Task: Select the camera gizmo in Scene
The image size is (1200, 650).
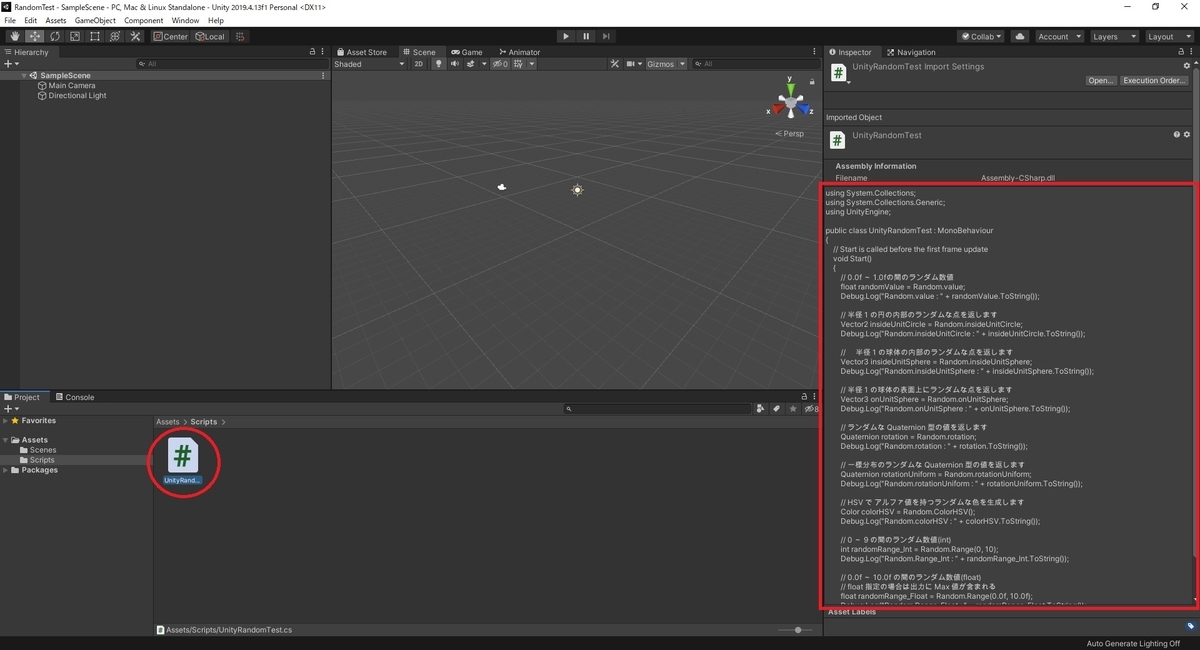Action: [502, 187]
